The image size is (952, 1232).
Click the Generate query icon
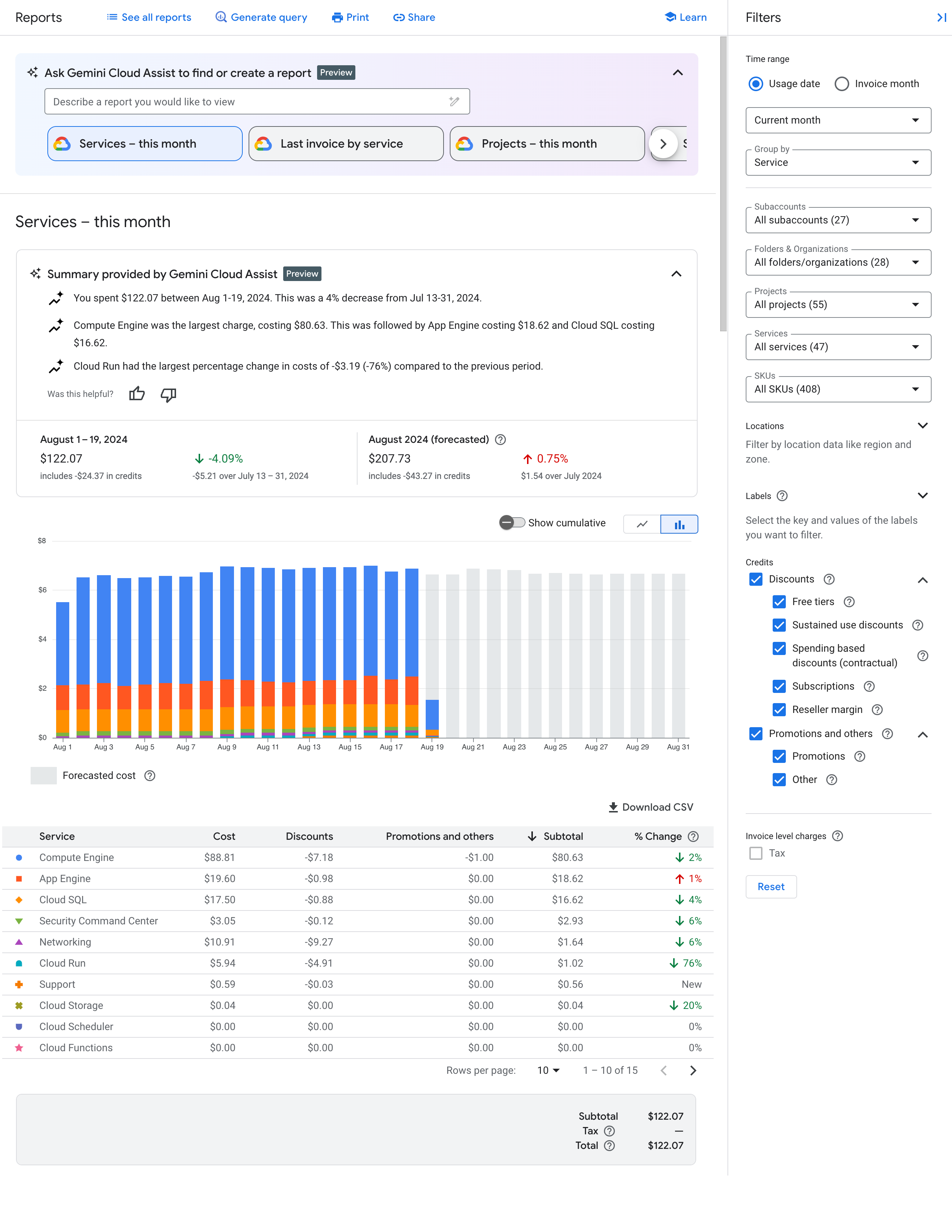point(219,17)
